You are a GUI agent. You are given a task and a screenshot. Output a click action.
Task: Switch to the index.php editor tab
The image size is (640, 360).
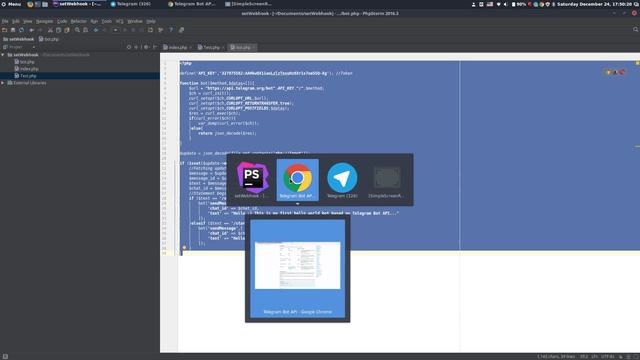[x=178, y=48]
